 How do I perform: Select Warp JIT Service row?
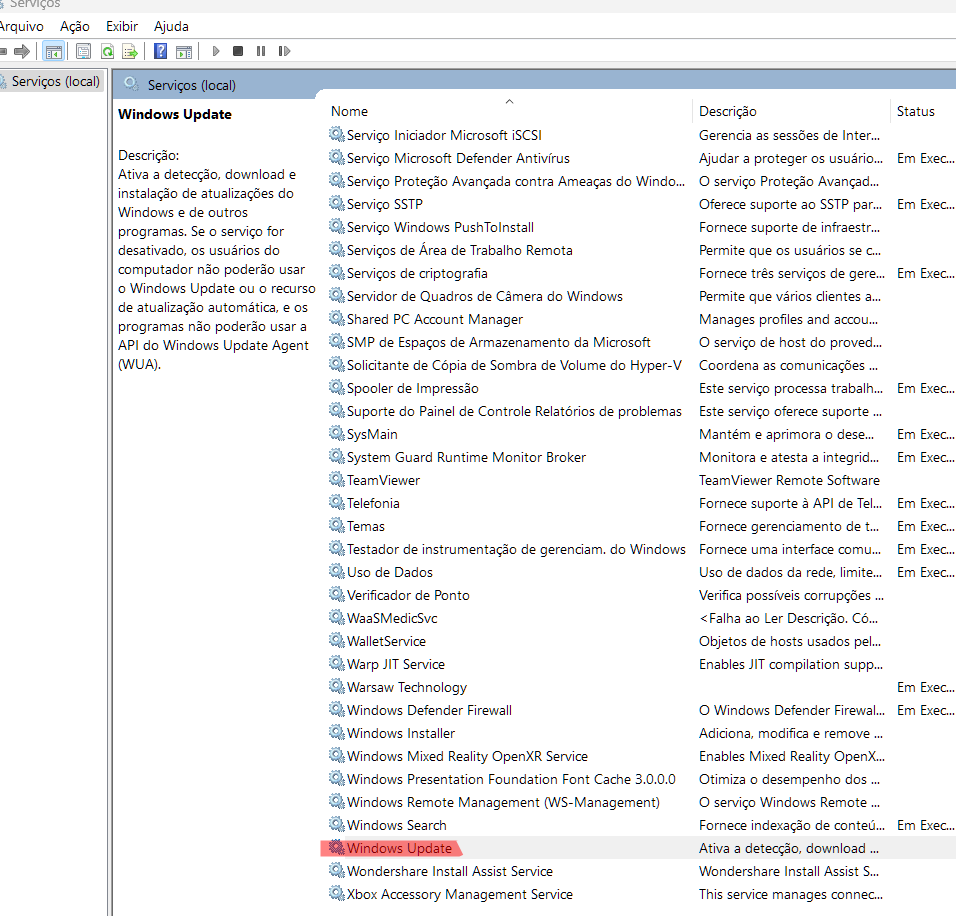(x=396, y=664)
